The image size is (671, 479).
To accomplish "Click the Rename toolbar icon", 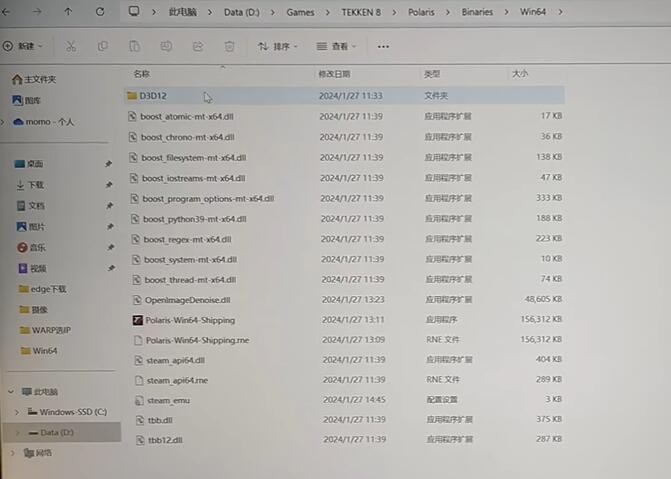I will click(x=166, y=46).
